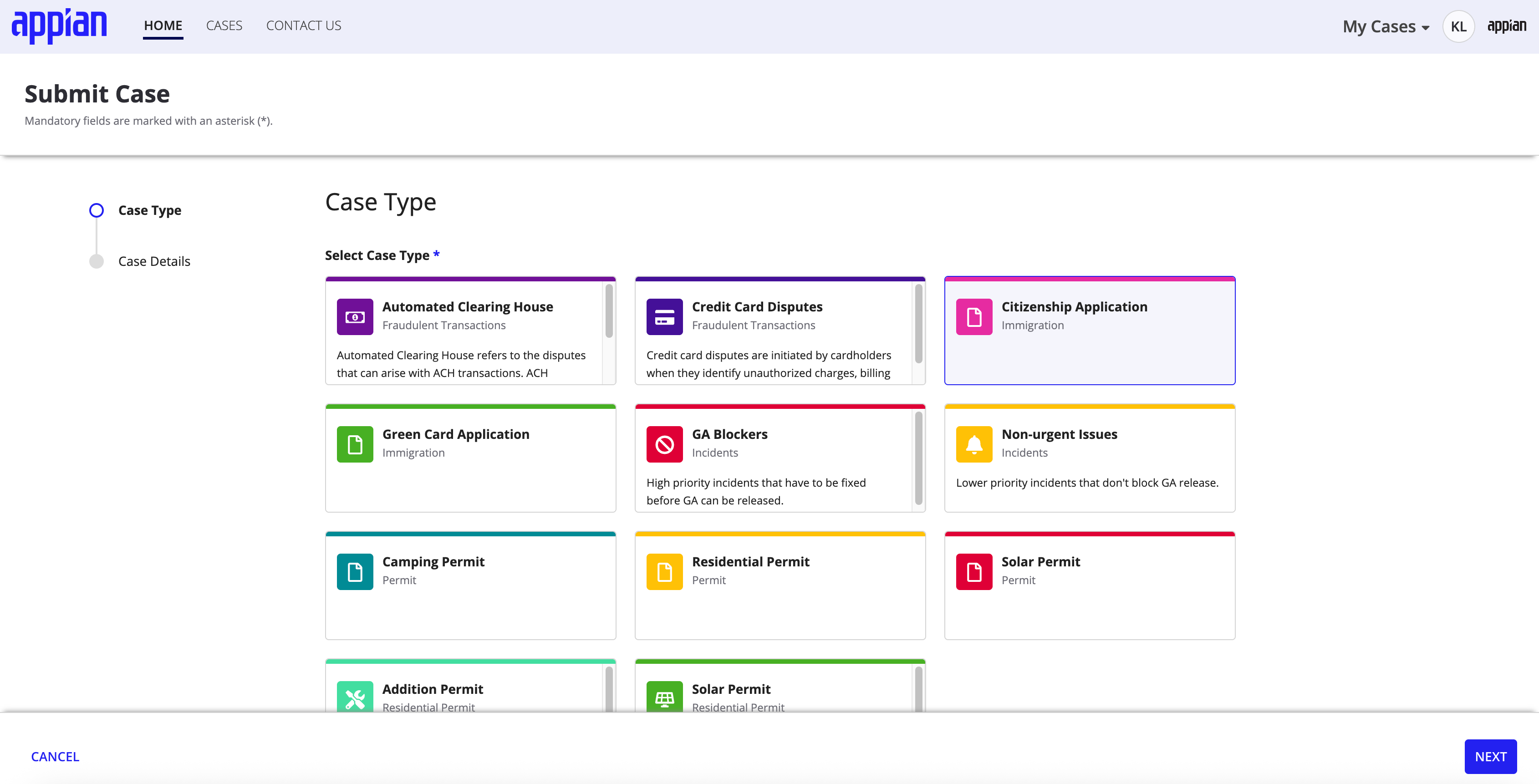Click the CANCEL link
This screenshot has height=784, width=1539.
[55, 757]
